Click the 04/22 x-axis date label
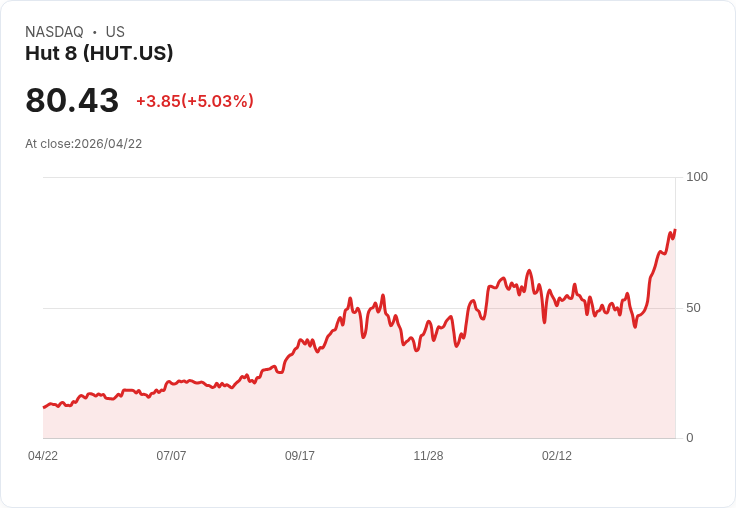This screenshot has width=736, height=508. coord(43,455)
